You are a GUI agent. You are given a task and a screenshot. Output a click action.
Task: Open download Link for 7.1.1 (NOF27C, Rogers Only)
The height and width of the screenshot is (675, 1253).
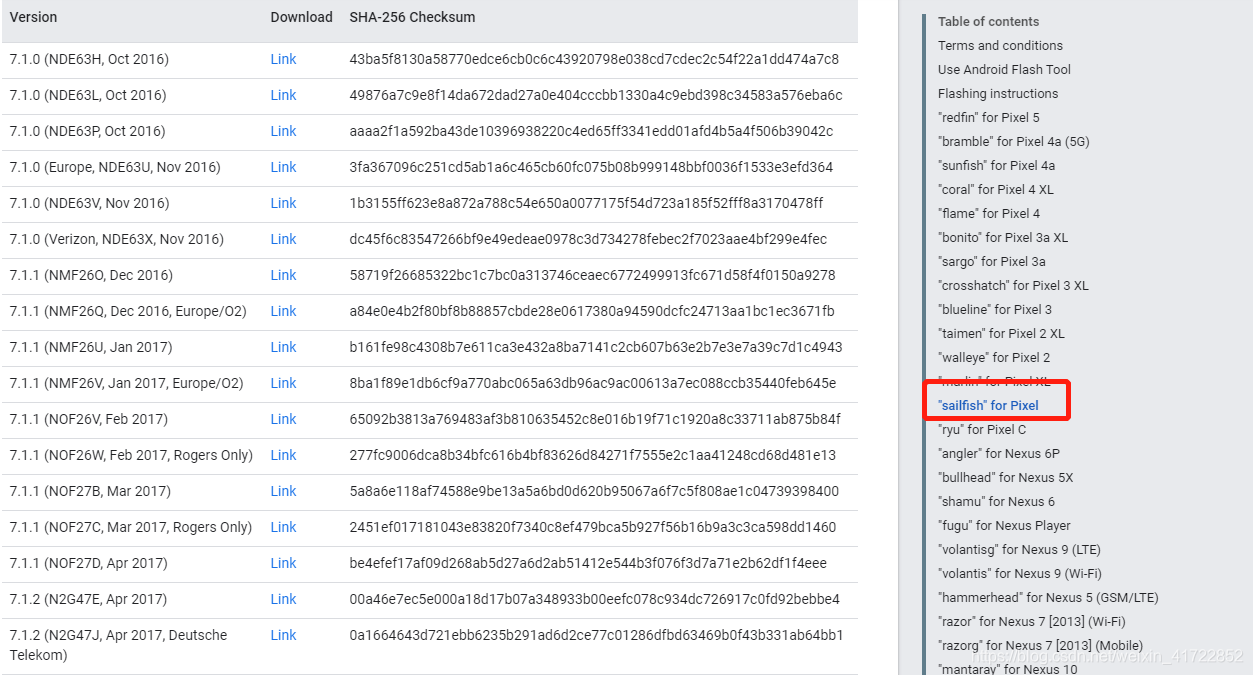[x=283, y=527]
